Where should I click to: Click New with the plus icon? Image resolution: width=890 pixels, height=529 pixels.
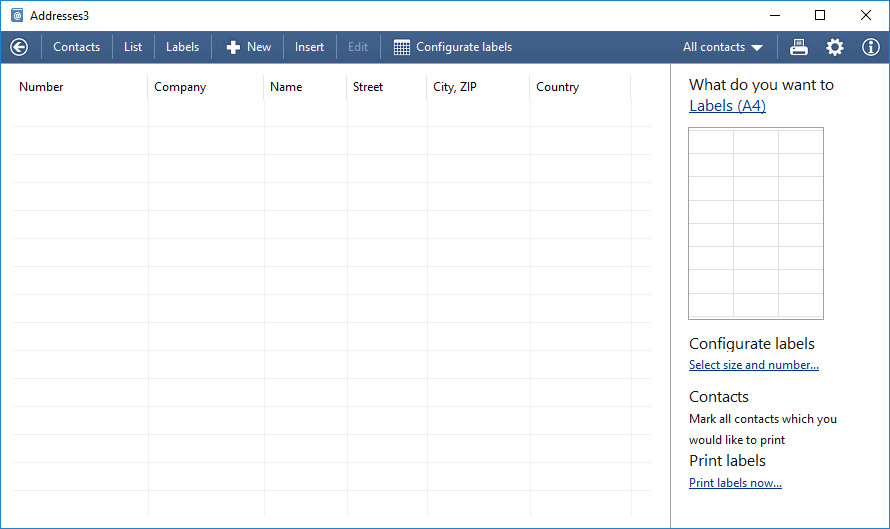(x=248, y=47)
